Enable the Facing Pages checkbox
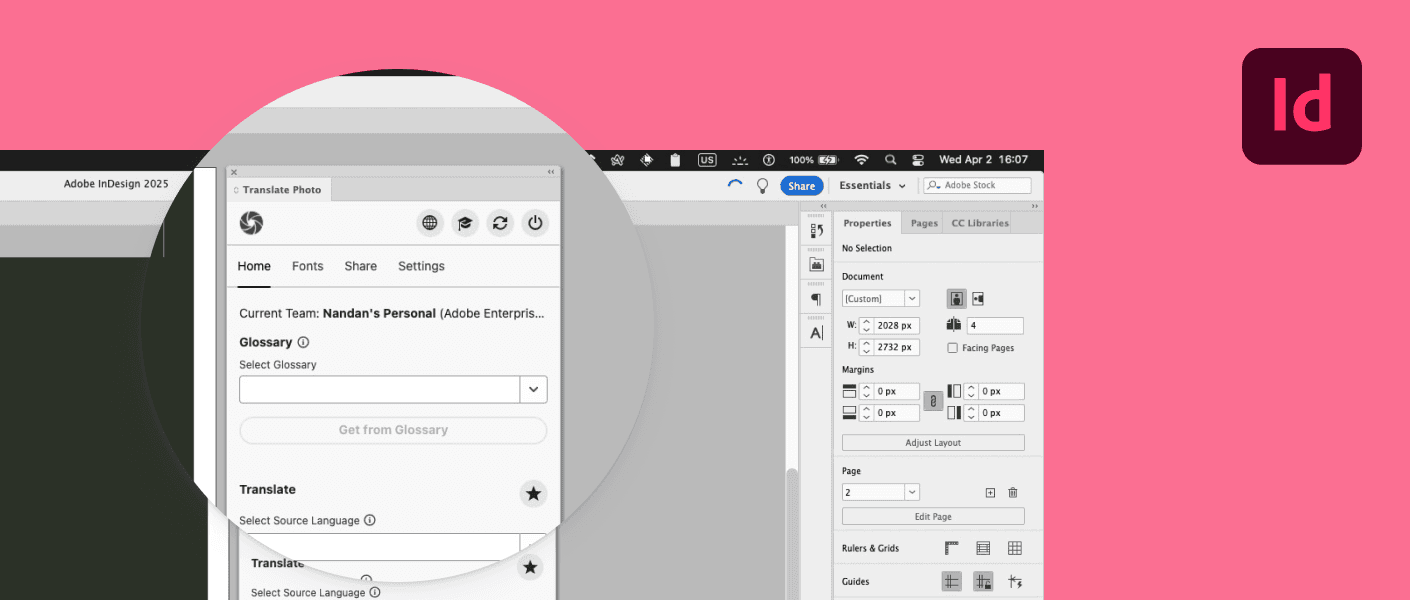This screenshot has width=1410, height=600. (x=952, y=348)
